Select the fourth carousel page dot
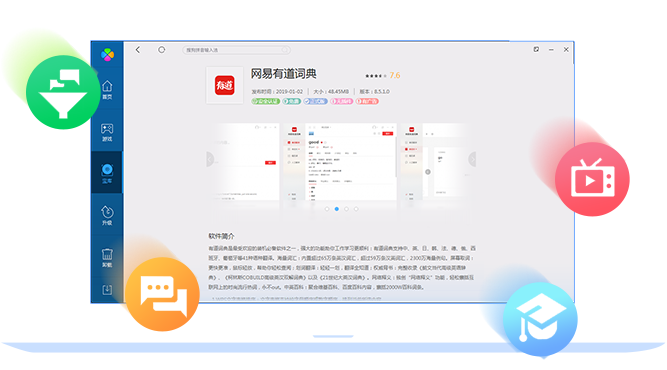This screenshot has width=667, height=370. point(356,209)
